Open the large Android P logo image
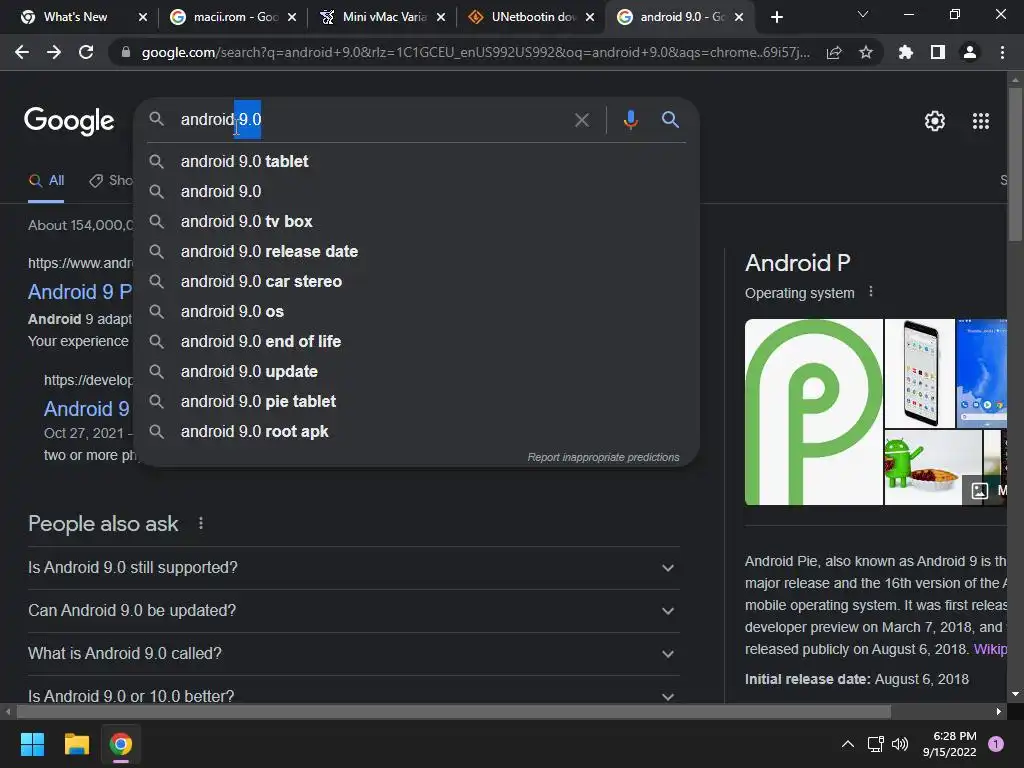This screenshot has width=1024, height=768. point(814,412)
